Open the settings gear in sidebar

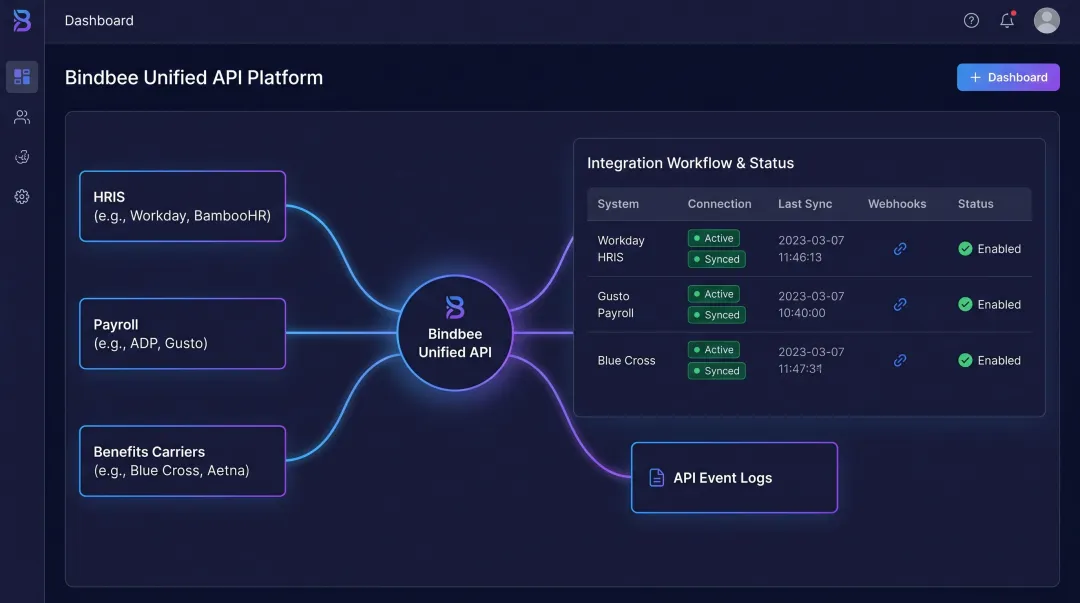tap(22, 197)
